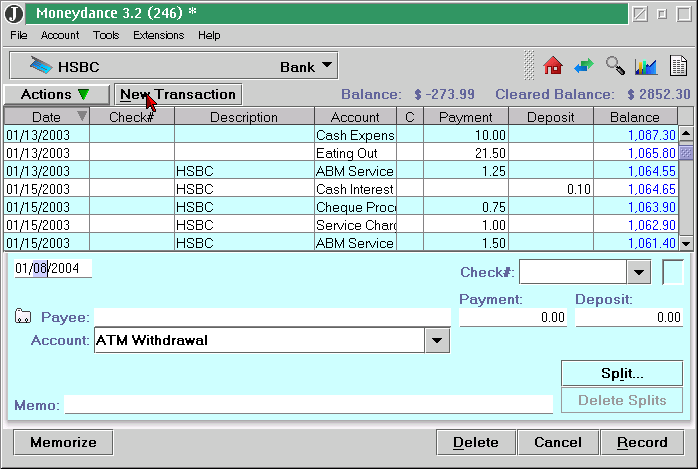Click the Deposit column header
This screenshot has height=469, width=698.
point(551,117)
